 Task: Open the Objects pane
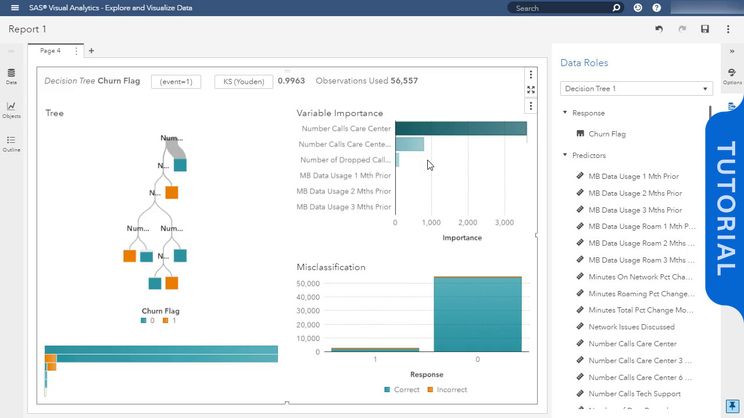pyautogui.click(x=11, y=109)
